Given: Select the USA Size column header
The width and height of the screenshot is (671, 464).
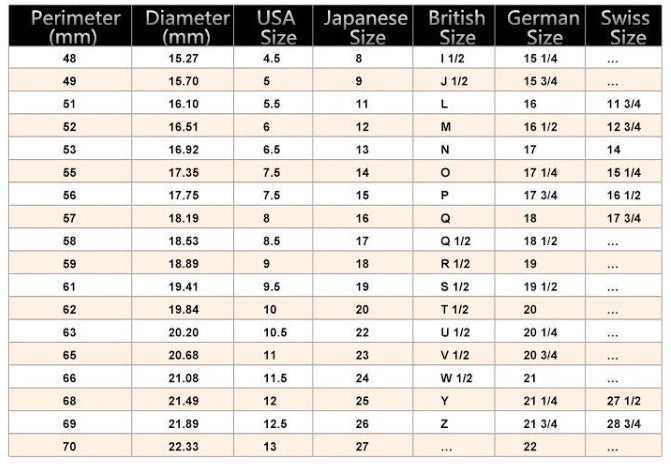Looking at the screenshot, I should (x=276, y=27).
